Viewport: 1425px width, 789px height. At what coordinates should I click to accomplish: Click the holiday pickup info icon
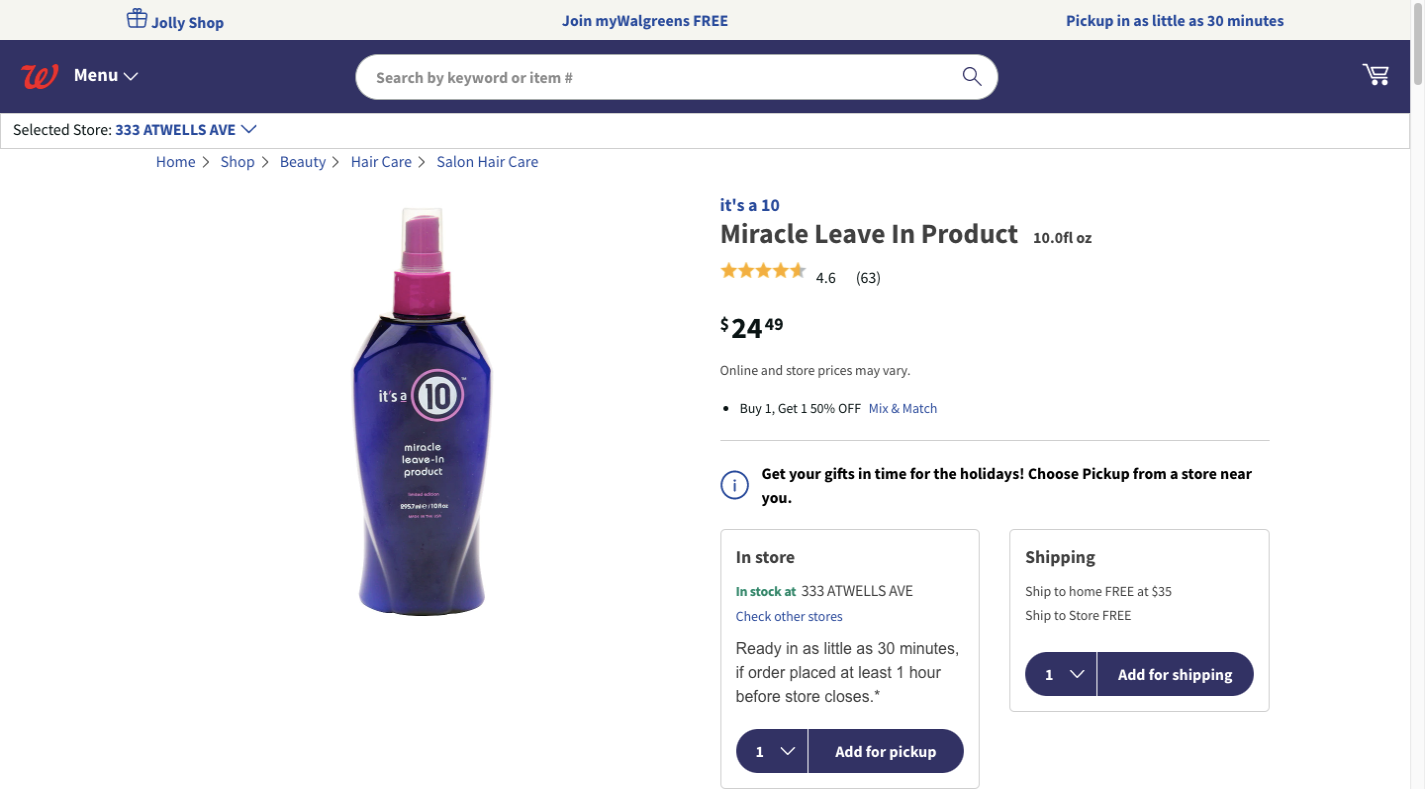(734, 486)
